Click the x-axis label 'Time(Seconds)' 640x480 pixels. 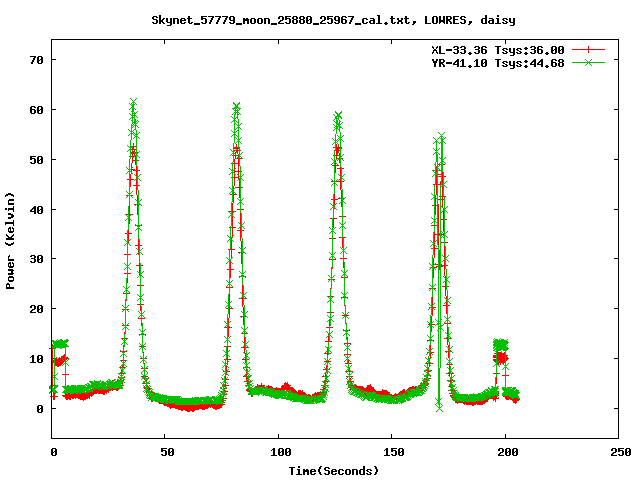[333, 471]
